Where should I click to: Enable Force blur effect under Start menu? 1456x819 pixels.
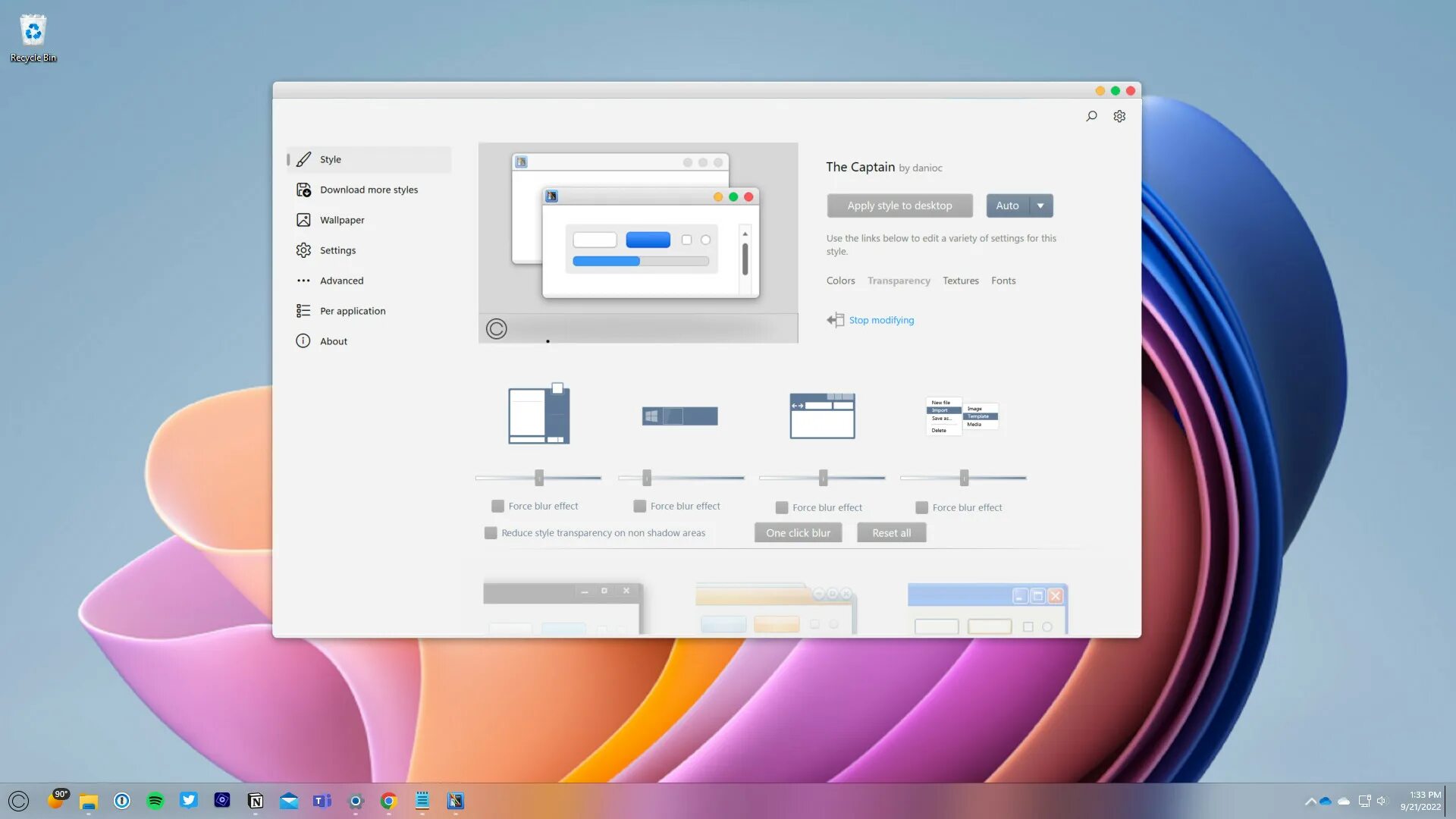pyautogui.click(x=498, y=506)
